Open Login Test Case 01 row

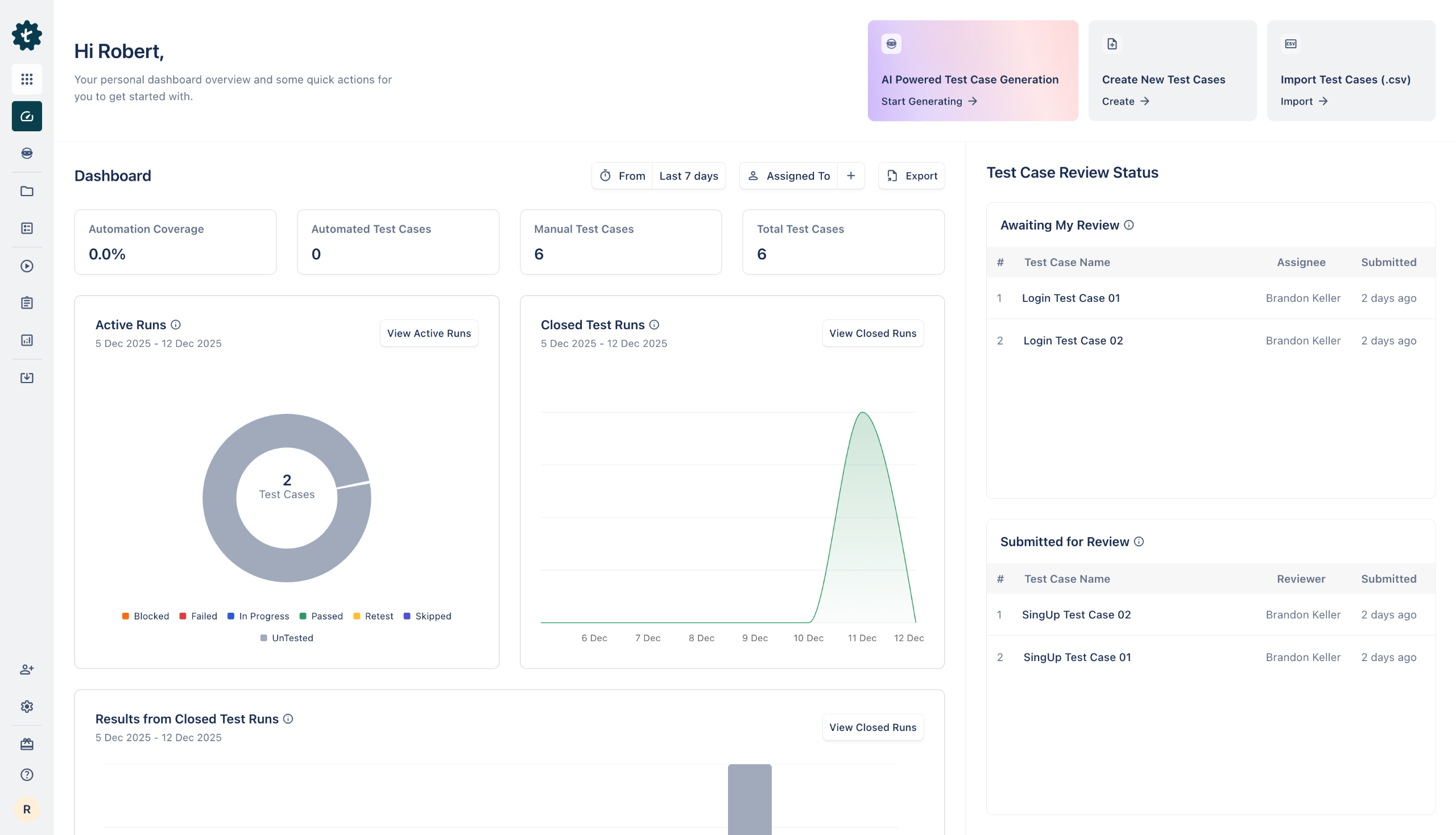point(1070,298)
